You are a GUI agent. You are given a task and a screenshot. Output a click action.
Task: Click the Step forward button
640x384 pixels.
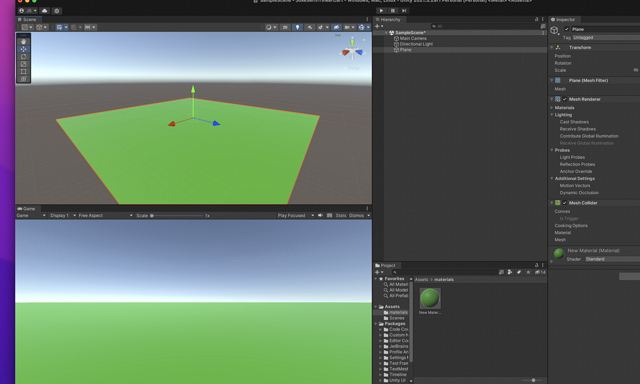coord(404,11)
